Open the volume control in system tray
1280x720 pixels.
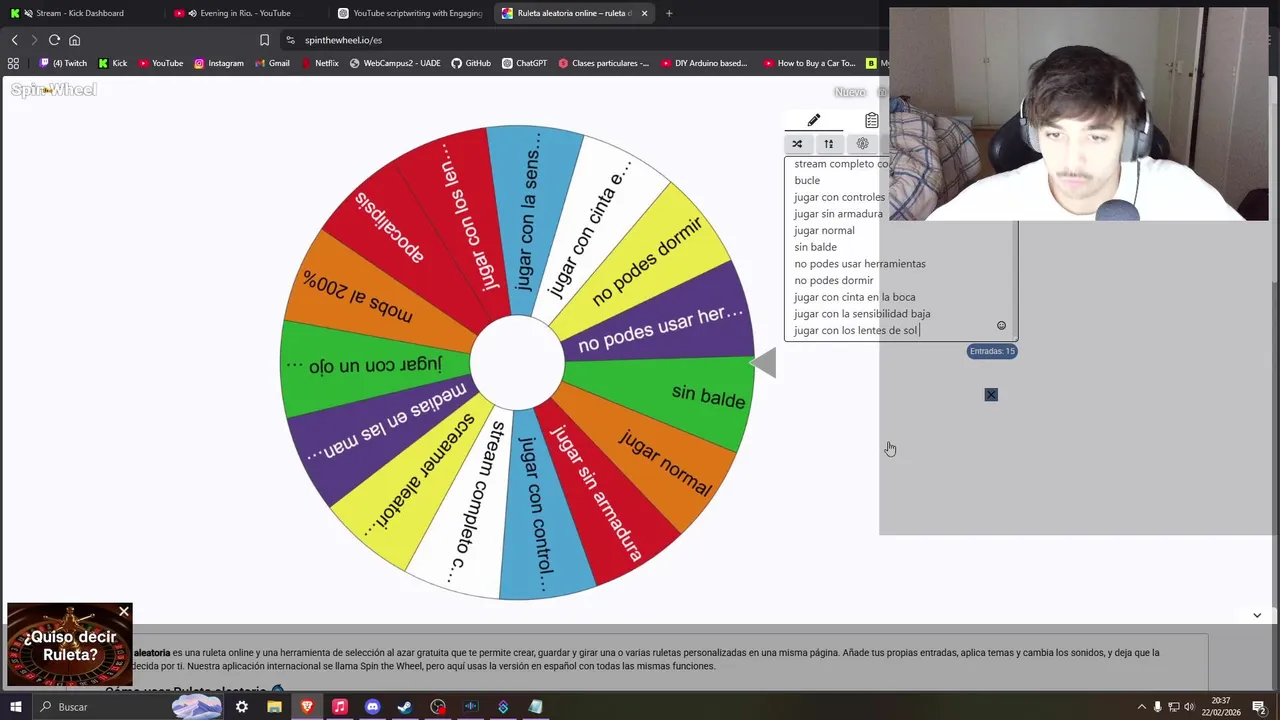click(1189, 707)
